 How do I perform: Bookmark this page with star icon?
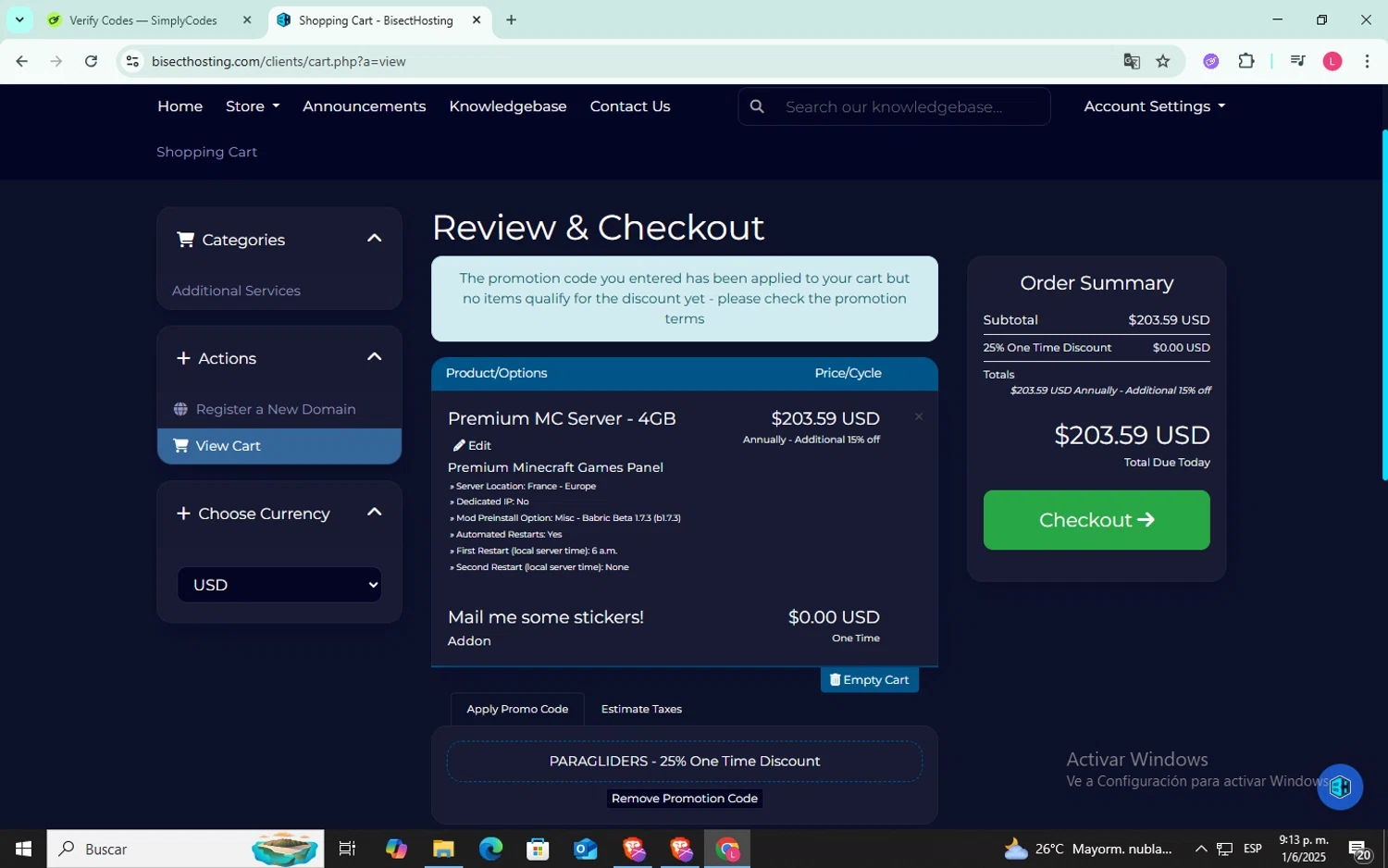1163,61
